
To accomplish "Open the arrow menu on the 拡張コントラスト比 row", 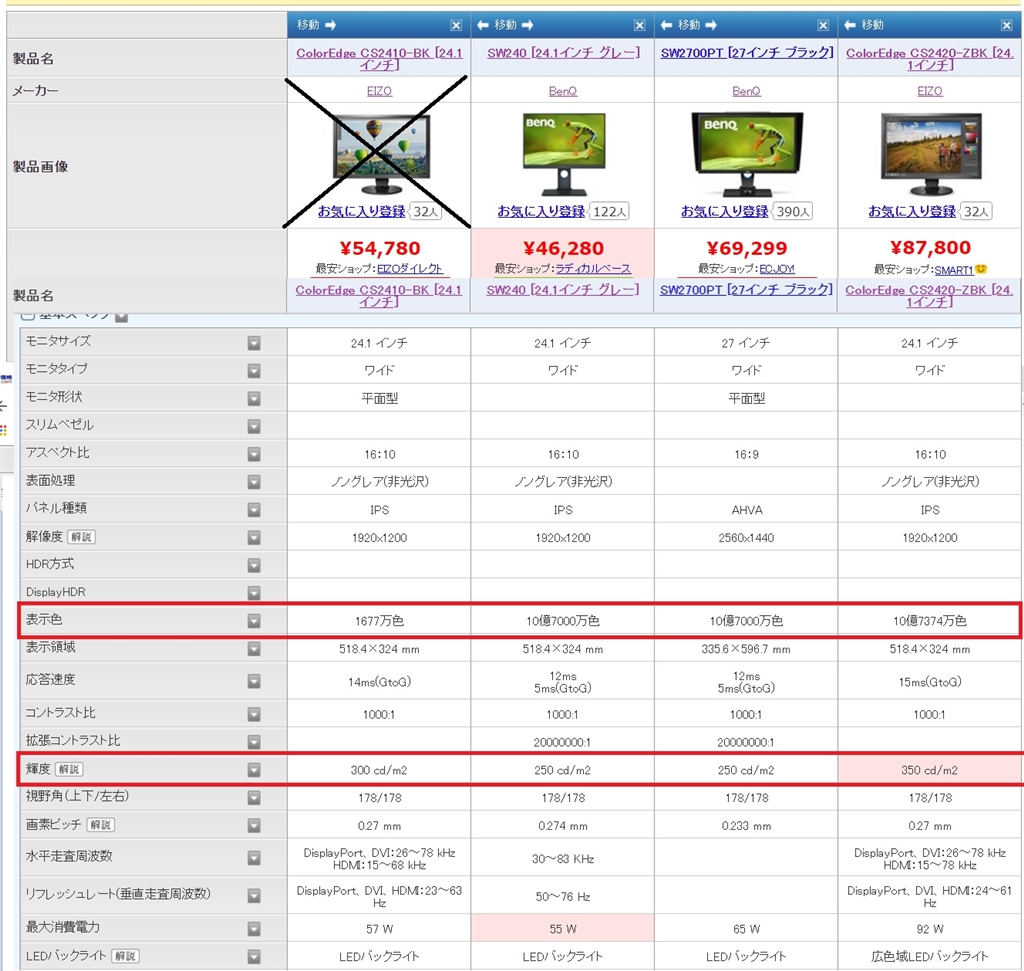I will click(254, 742).
